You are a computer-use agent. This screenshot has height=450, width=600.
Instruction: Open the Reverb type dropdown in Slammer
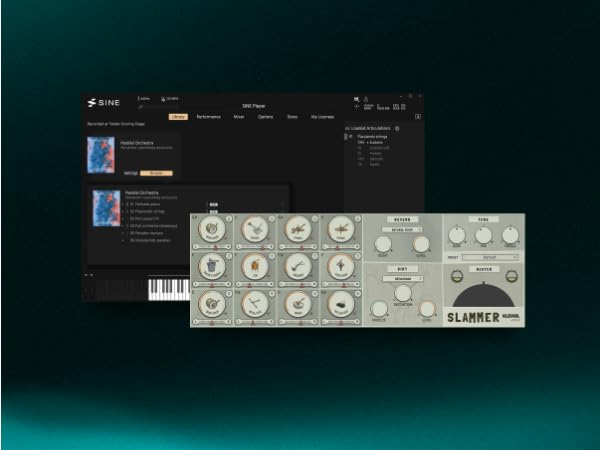pyautogui.click(x=402, y=230)
